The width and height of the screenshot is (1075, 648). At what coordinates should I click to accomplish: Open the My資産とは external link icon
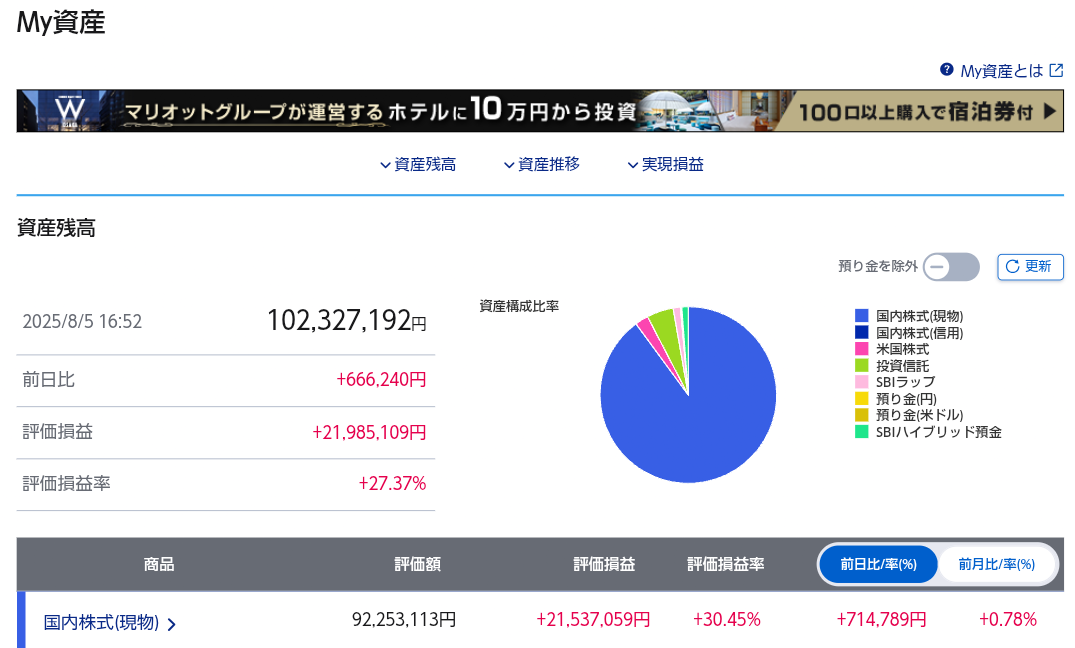(x=1056, y=70)
